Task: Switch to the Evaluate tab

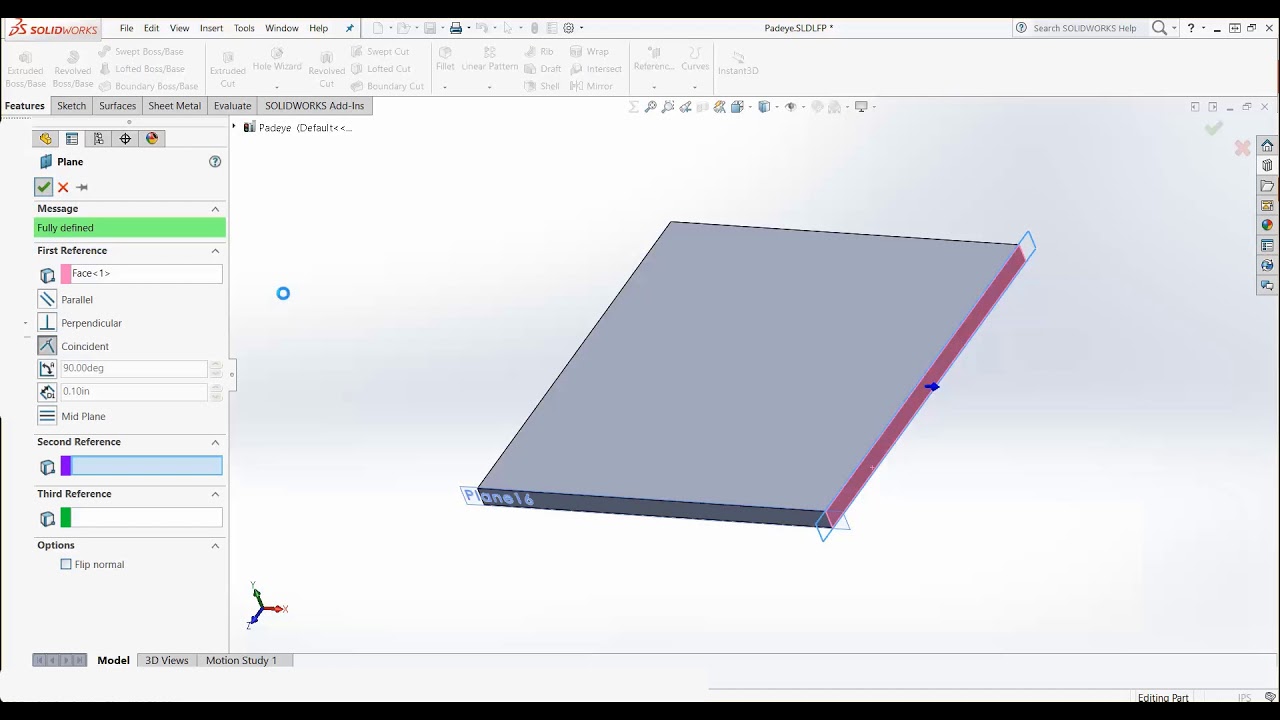Action: [232, 106]
